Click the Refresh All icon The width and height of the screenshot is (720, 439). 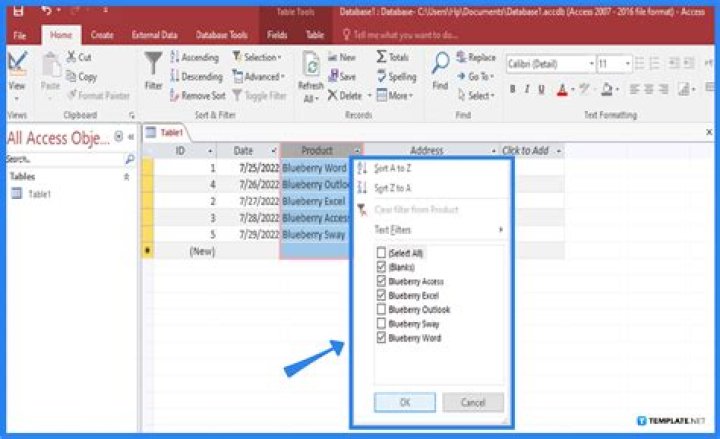tap(311, 64)
